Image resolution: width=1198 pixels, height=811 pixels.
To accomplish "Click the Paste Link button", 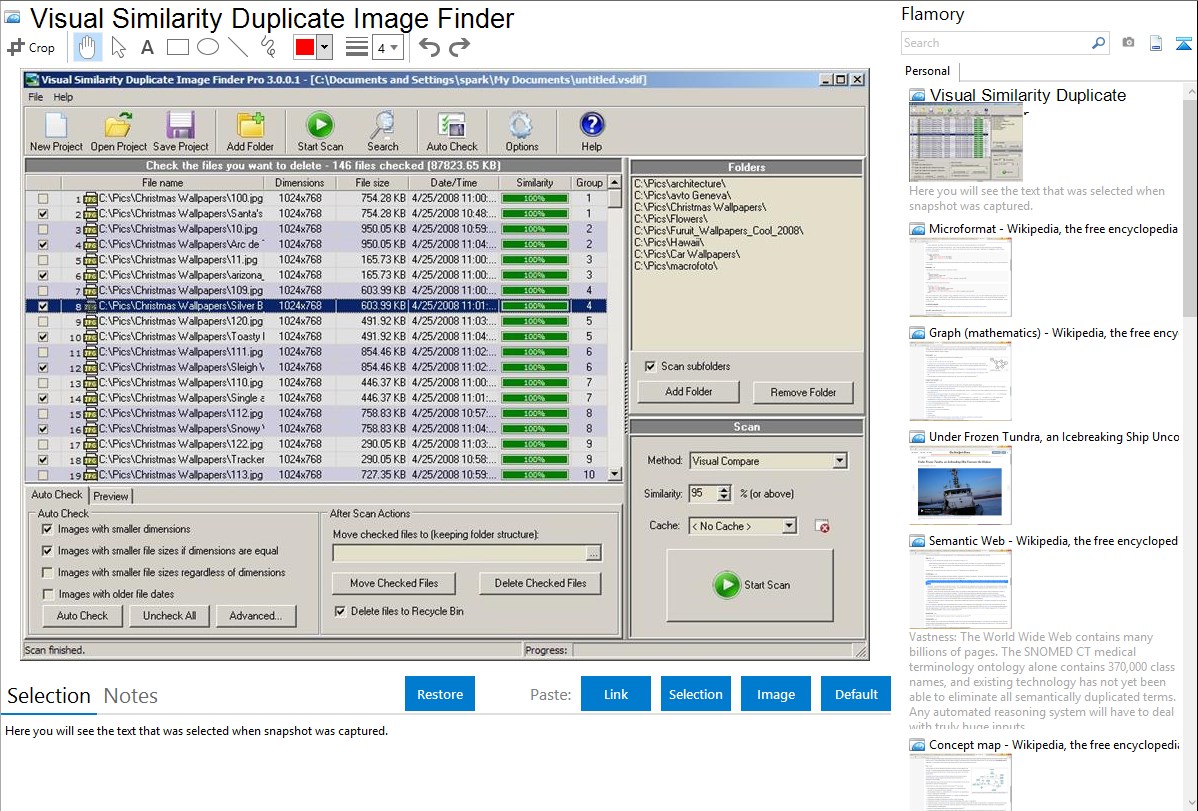I will tap(616, 694).
